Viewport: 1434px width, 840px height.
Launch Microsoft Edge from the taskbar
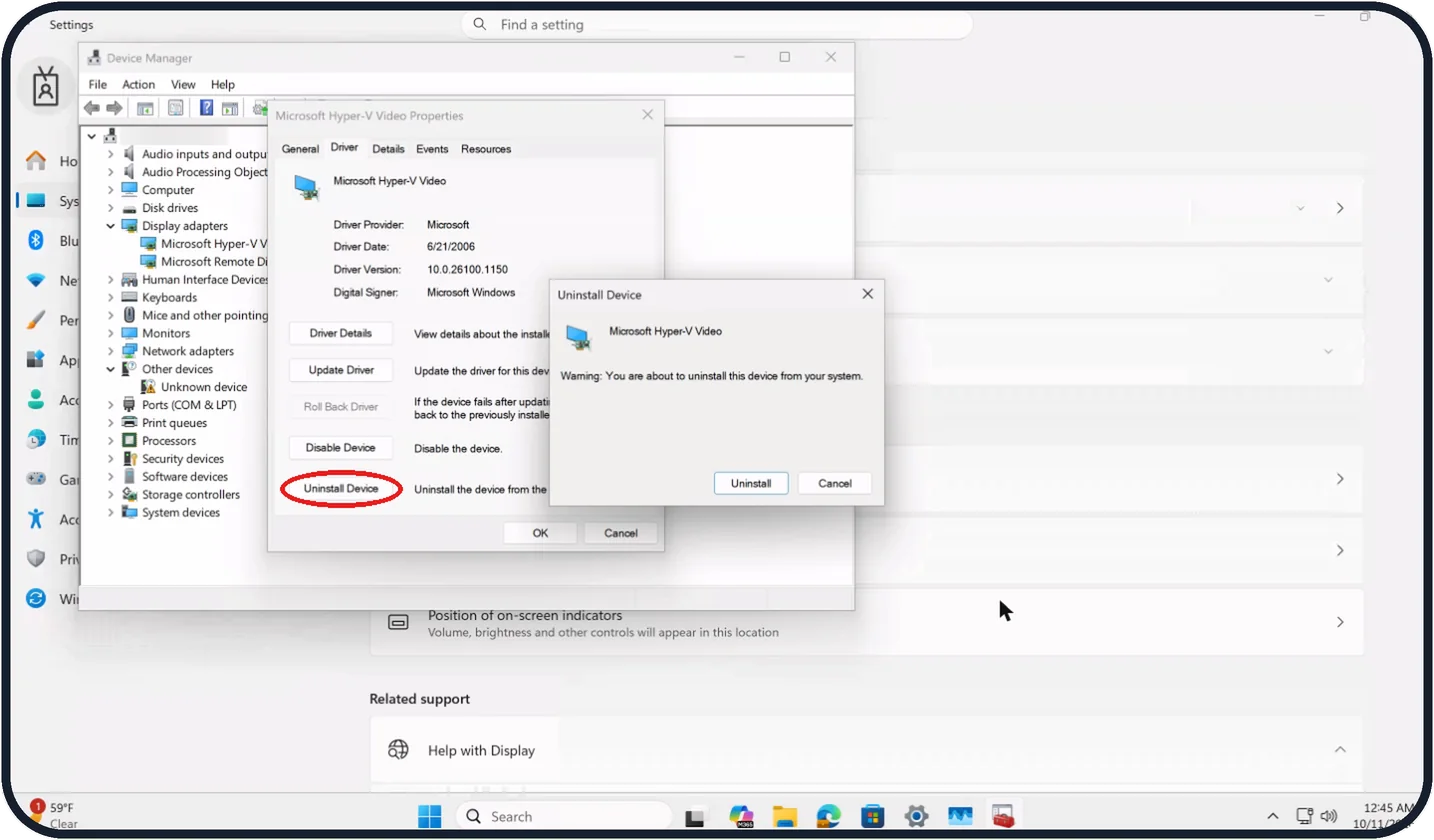(x=828, y=816)
